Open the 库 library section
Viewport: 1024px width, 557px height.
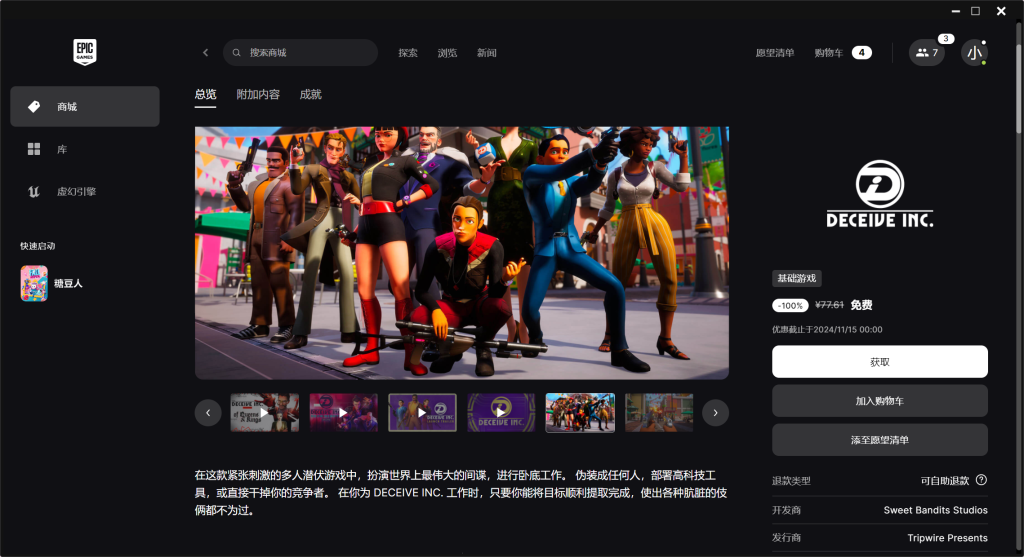[85, 149]
